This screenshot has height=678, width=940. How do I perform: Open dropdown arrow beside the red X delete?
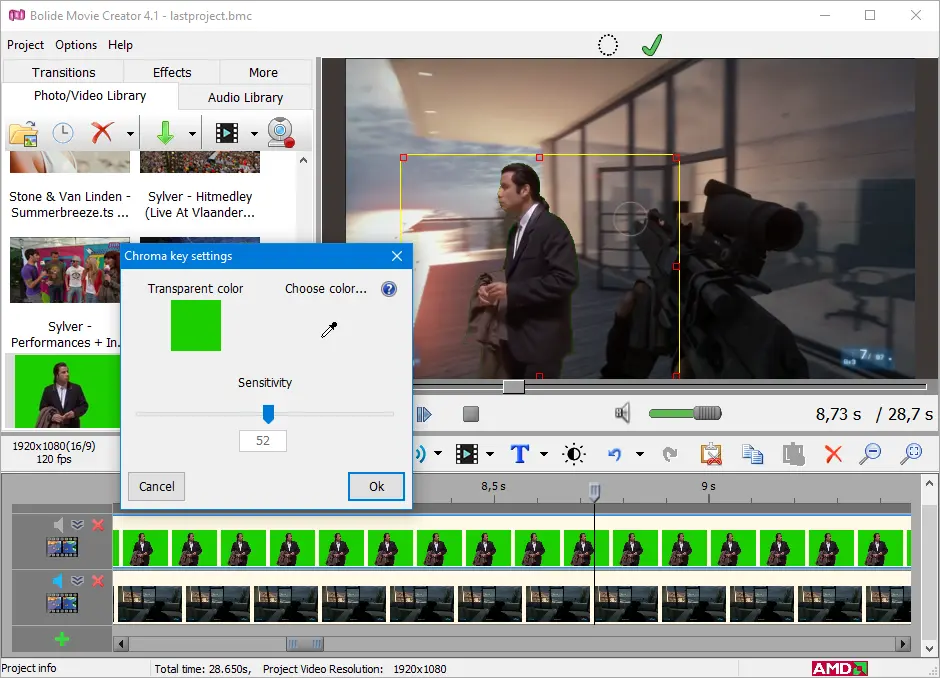[130, 134]
